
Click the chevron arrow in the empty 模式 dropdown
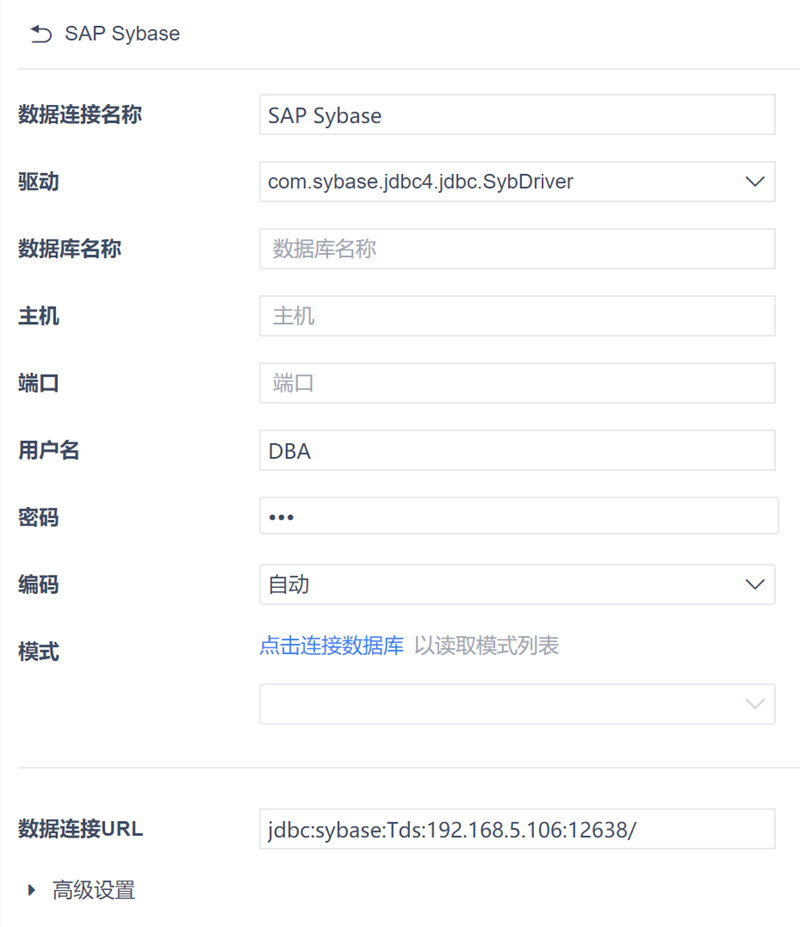[755, 704]
